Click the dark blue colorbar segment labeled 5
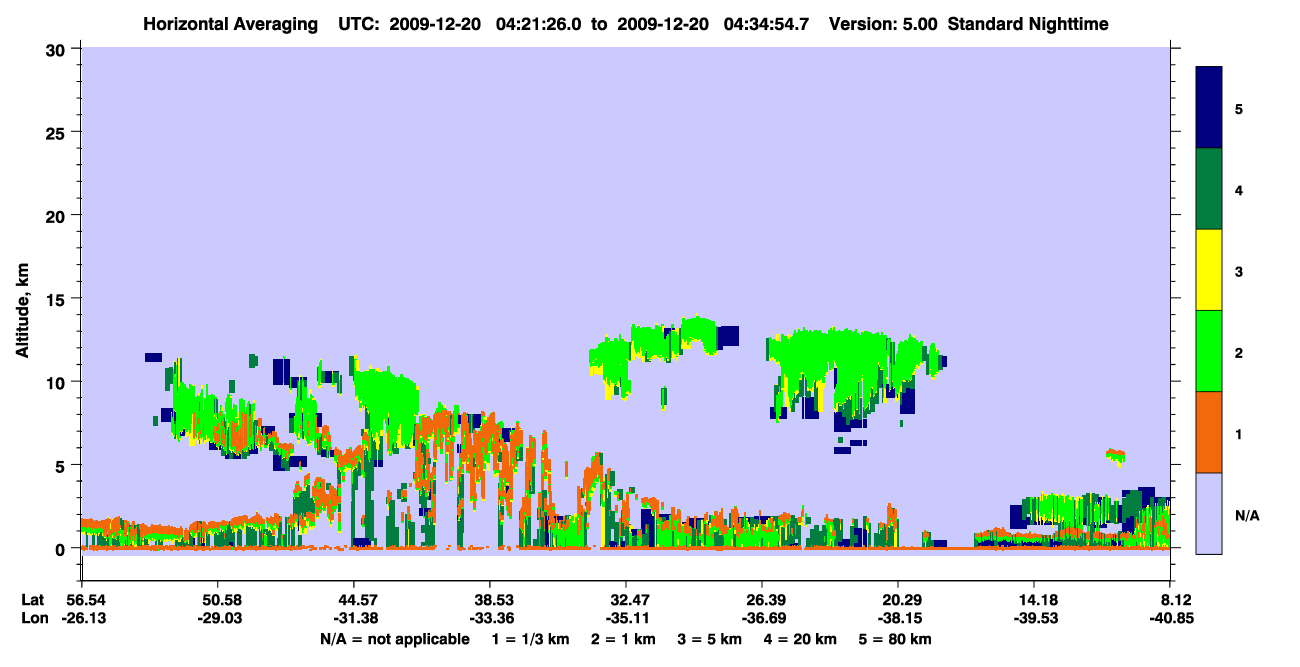Viewport: 1300px width, 667px height. [1209, 108]
